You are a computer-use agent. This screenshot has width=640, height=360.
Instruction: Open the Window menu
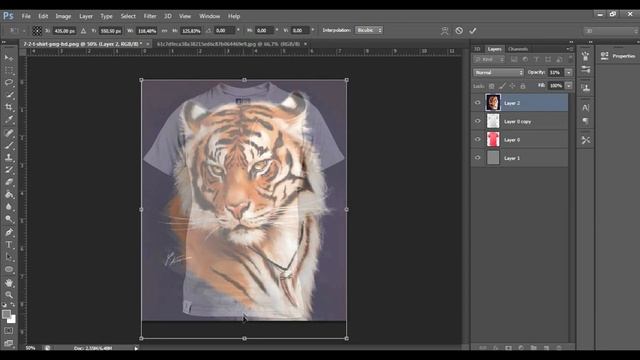pyautogui.click(x=209, y=16)
